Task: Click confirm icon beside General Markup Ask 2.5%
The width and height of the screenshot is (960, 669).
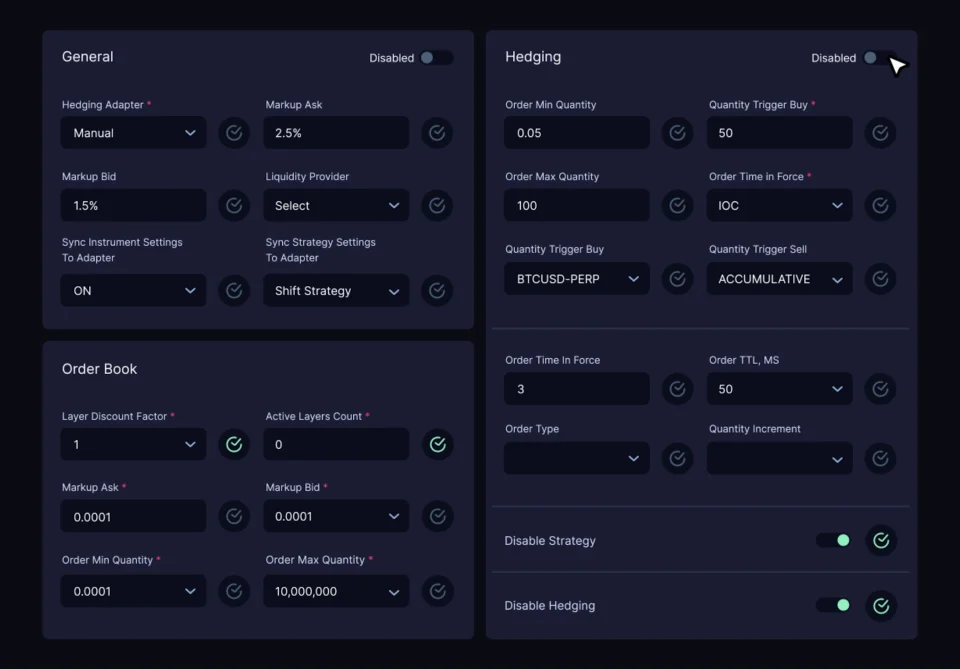Action: [x=437, y=133]
